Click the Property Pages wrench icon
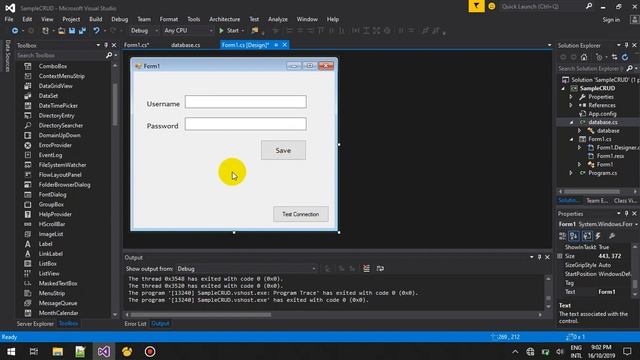This screenshot has height=360, width=640. point(612,236)
